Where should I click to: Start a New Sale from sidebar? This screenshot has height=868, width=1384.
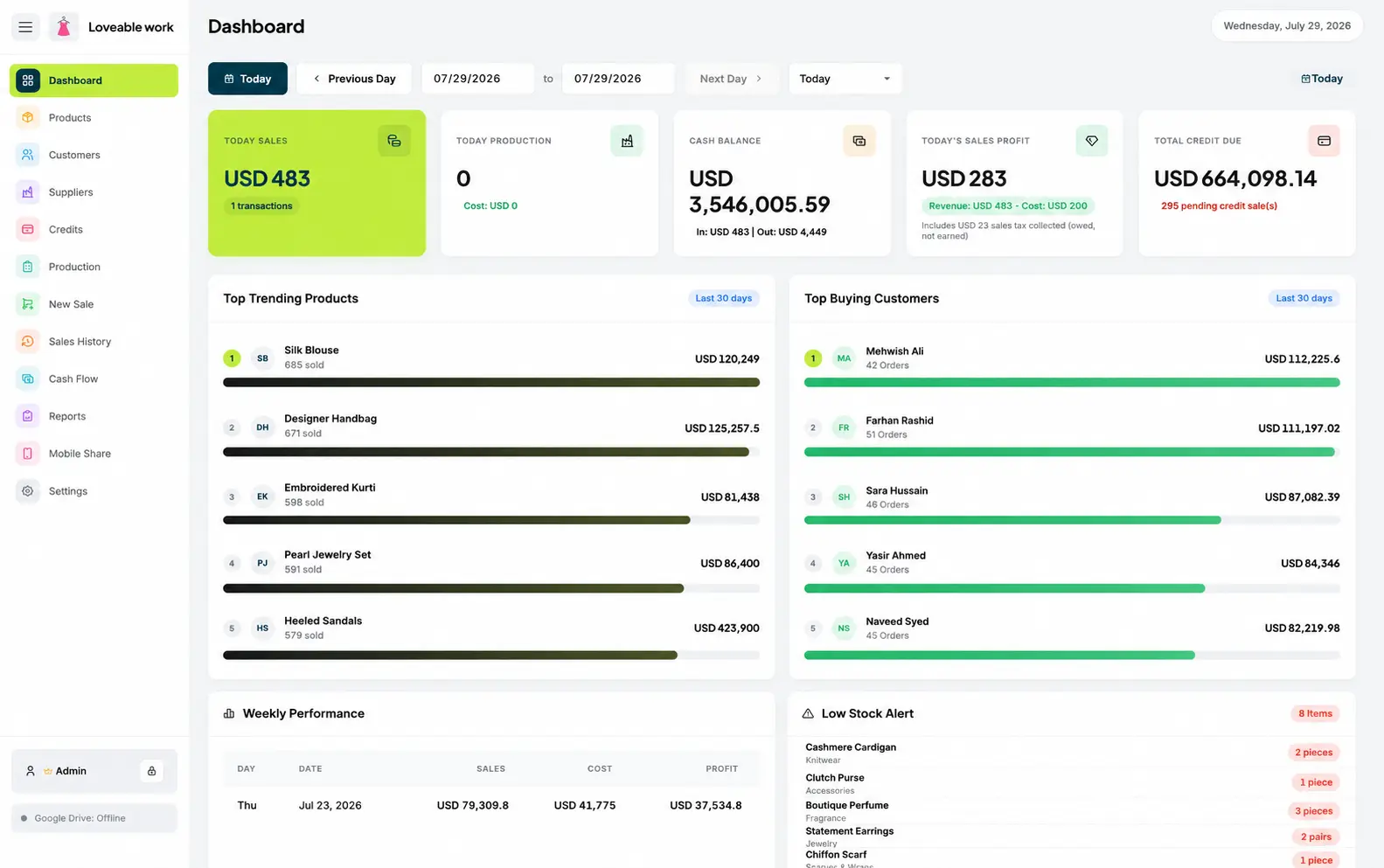[94, 304]
